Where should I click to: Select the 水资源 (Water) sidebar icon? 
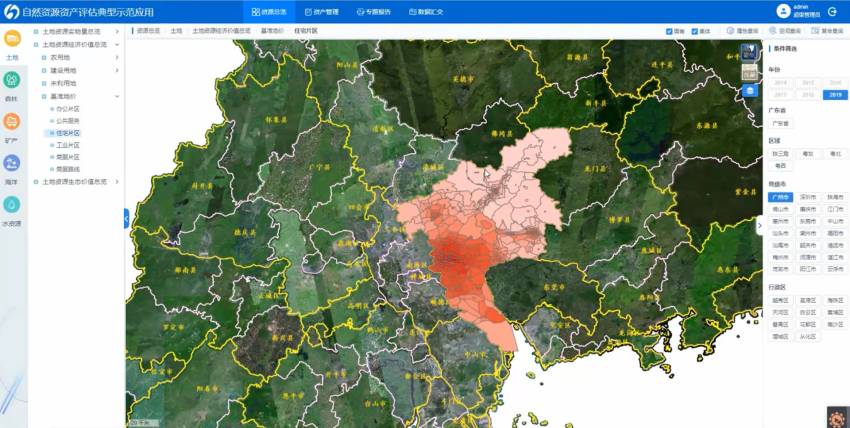(12, 206)
